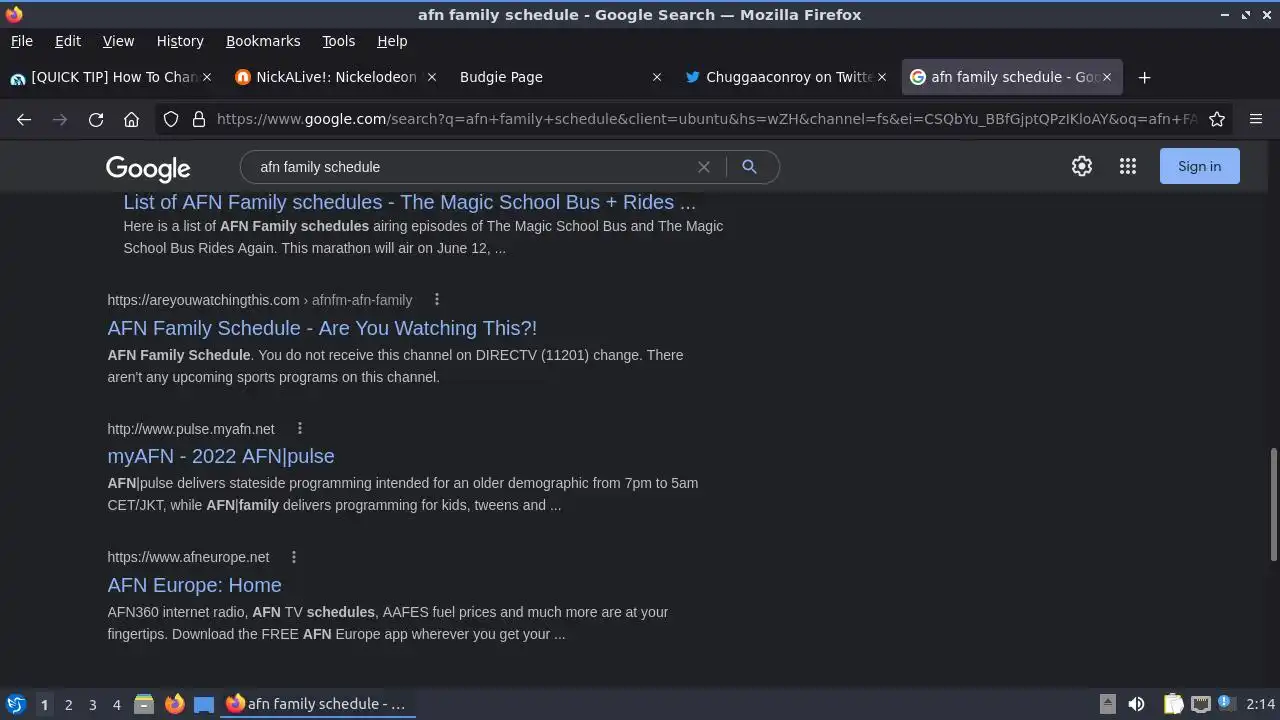Open the File menu
Viewport: 1280px width, 720px height.
22,41
